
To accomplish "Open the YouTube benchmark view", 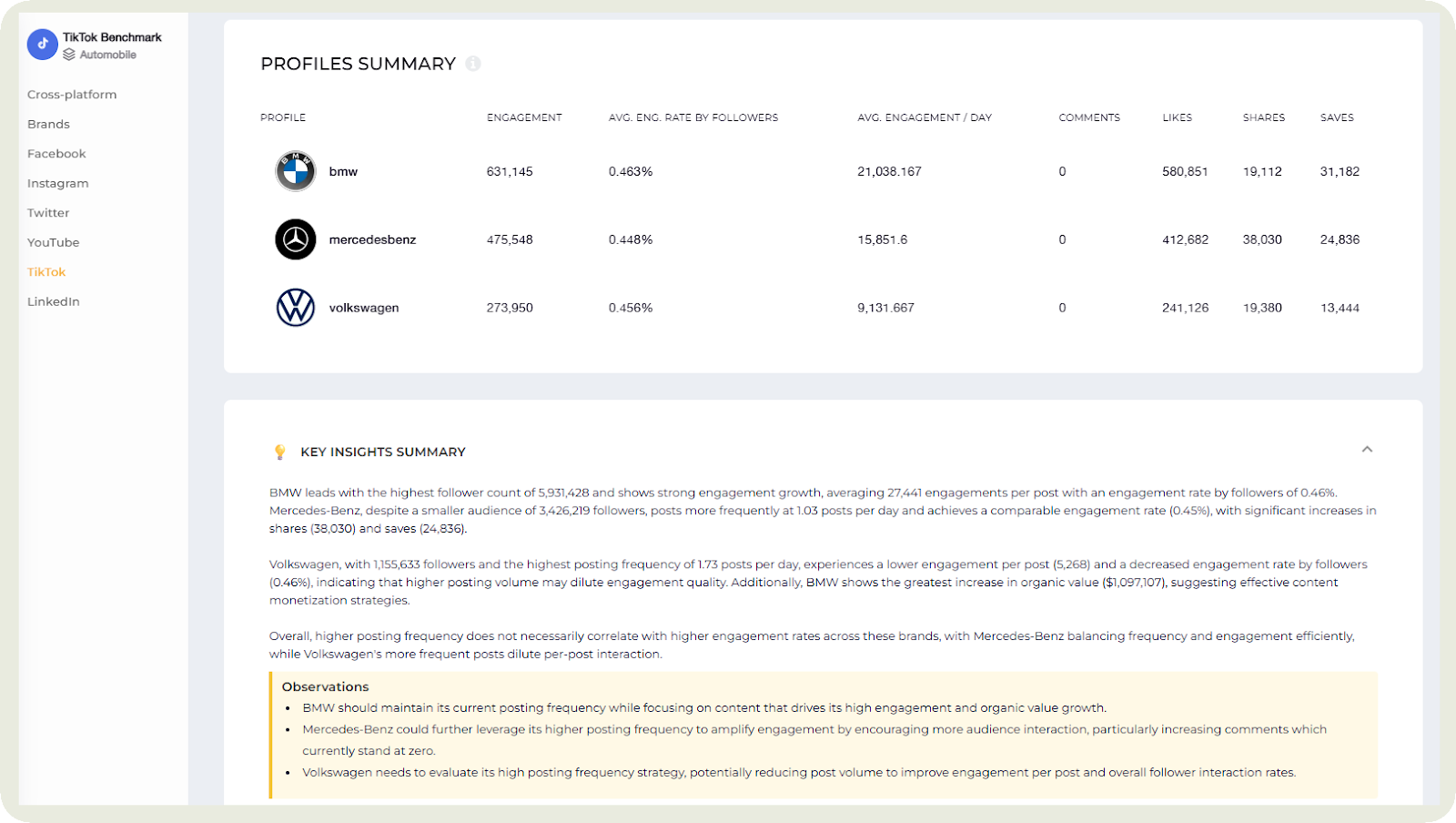I will [53, 242].
